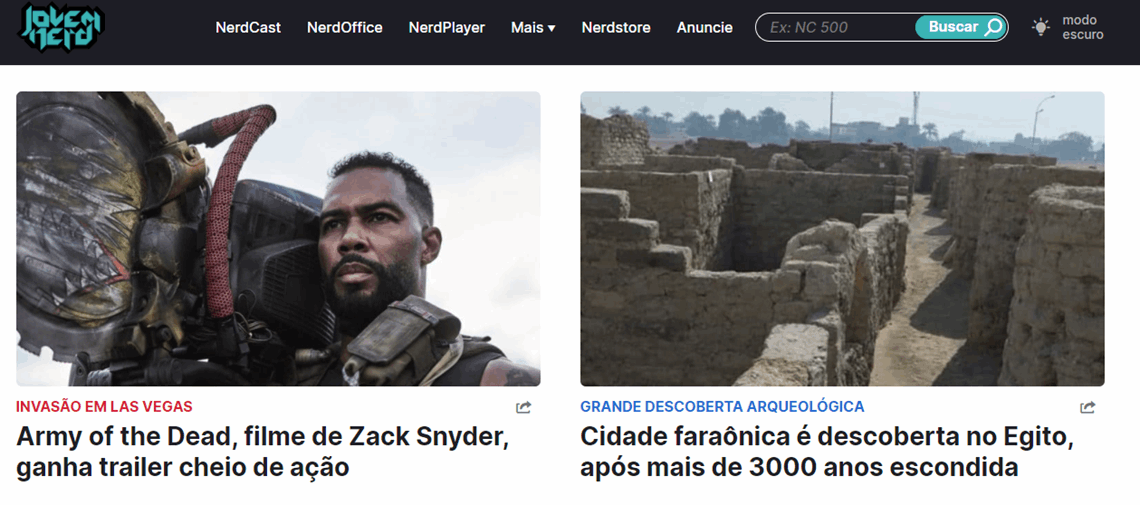Click the magnifying glass search icon

tap(993, 28)
